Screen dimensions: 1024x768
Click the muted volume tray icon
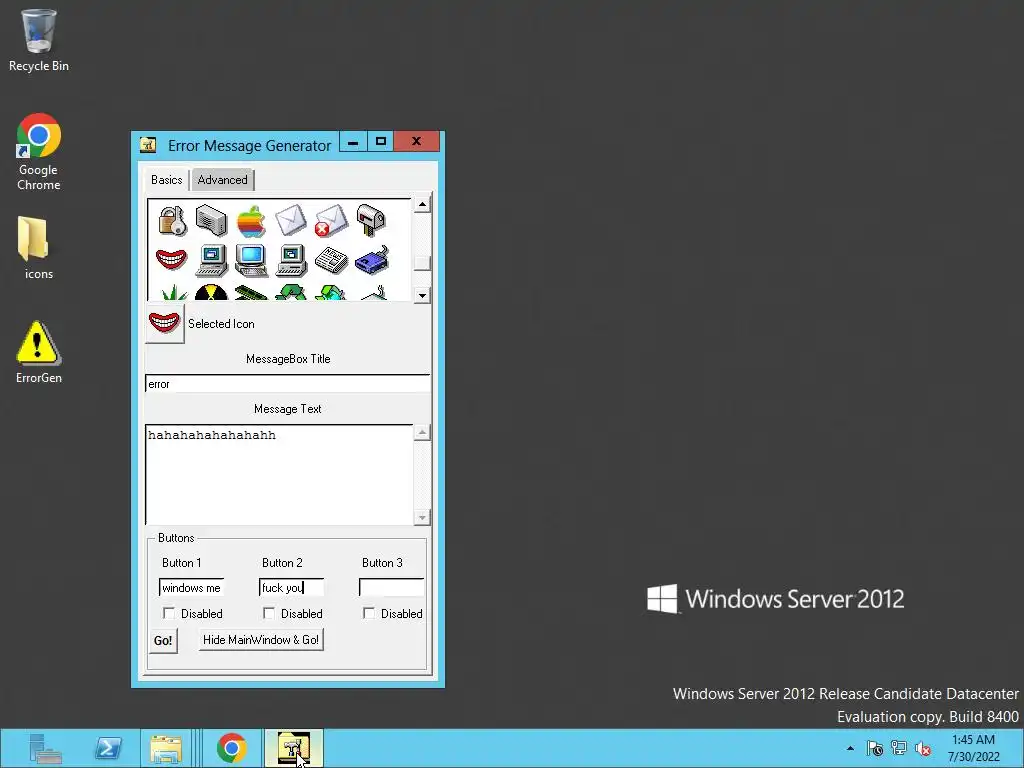(x=923, y=748)
